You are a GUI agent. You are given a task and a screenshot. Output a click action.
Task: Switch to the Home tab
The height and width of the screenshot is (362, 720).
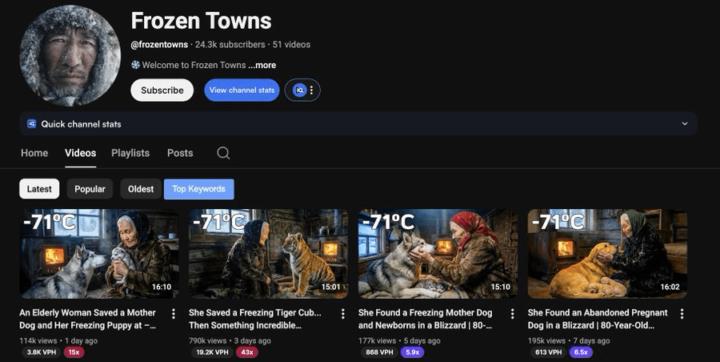(x=34, y=153)
